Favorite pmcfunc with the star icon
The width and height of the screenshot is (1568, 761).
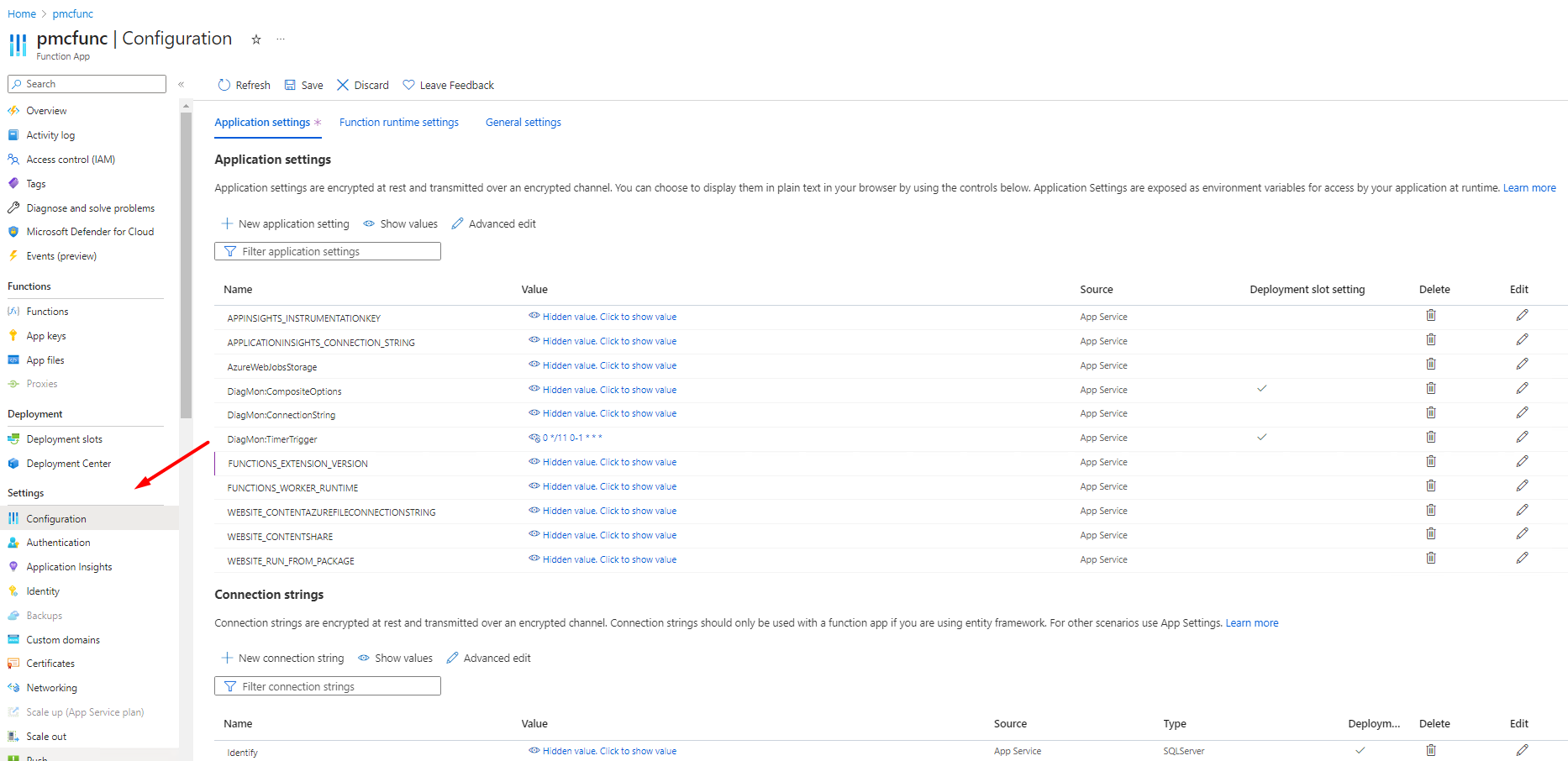tap(256, 39)
